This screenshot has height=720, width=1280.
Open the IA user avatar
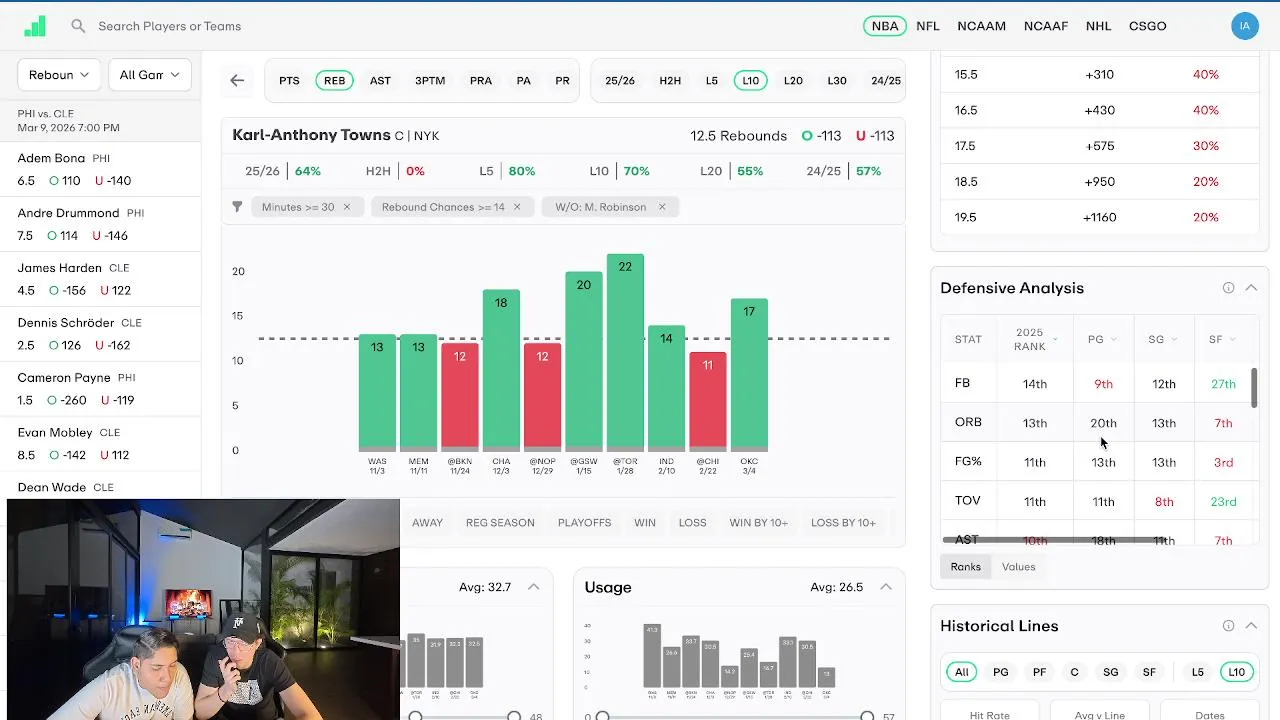click(x=1244, y=27)
